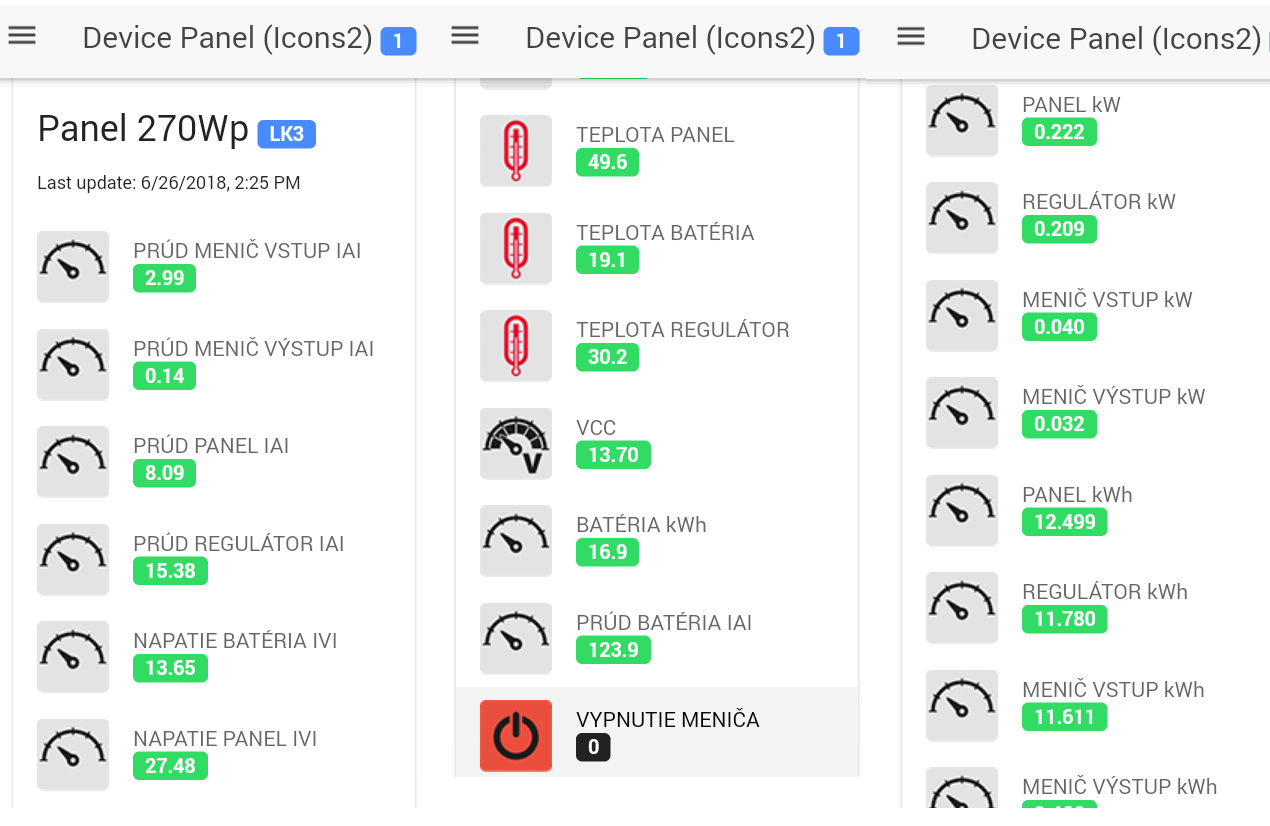Toggle the VYPNUTIE MENIČA power button
1270x826 pixels.
516,736
